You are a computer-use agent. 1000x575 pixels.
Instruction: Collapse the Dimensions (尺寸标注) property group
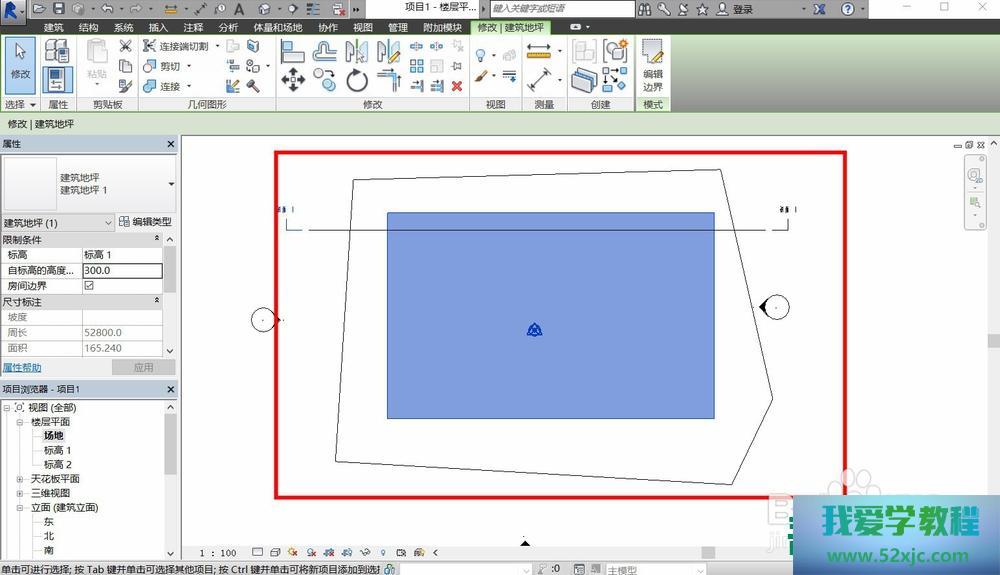point(157,301)
